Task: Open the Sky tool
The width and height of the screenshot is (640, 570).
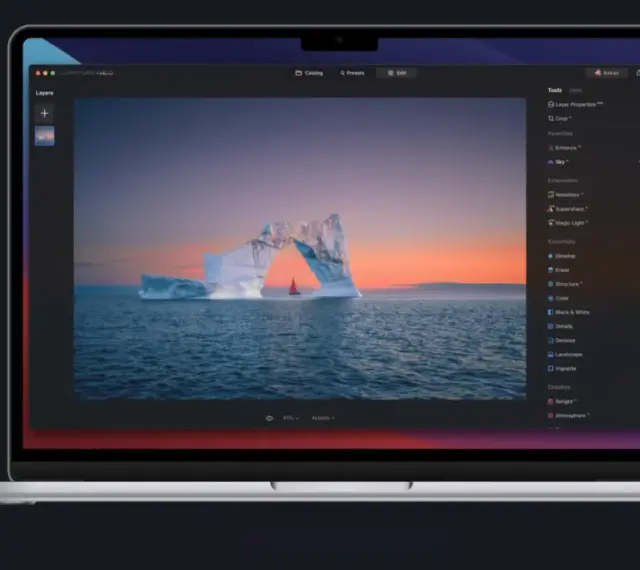Action: click(558, 162)
